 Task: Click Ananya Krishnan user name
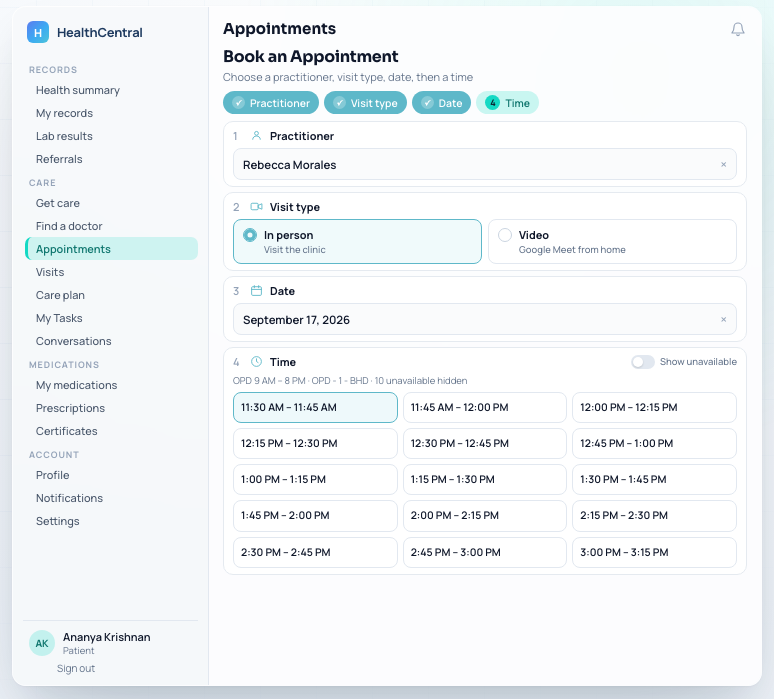pyautogui.click(x=107, y=637)
